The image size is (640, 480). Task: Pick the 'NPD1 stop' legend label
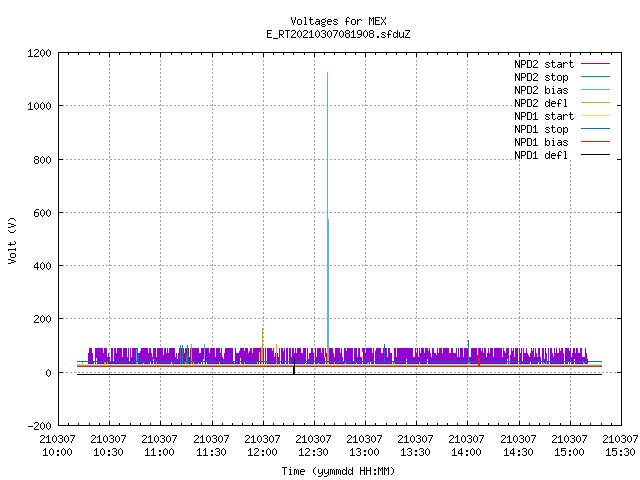coord(541,129)
